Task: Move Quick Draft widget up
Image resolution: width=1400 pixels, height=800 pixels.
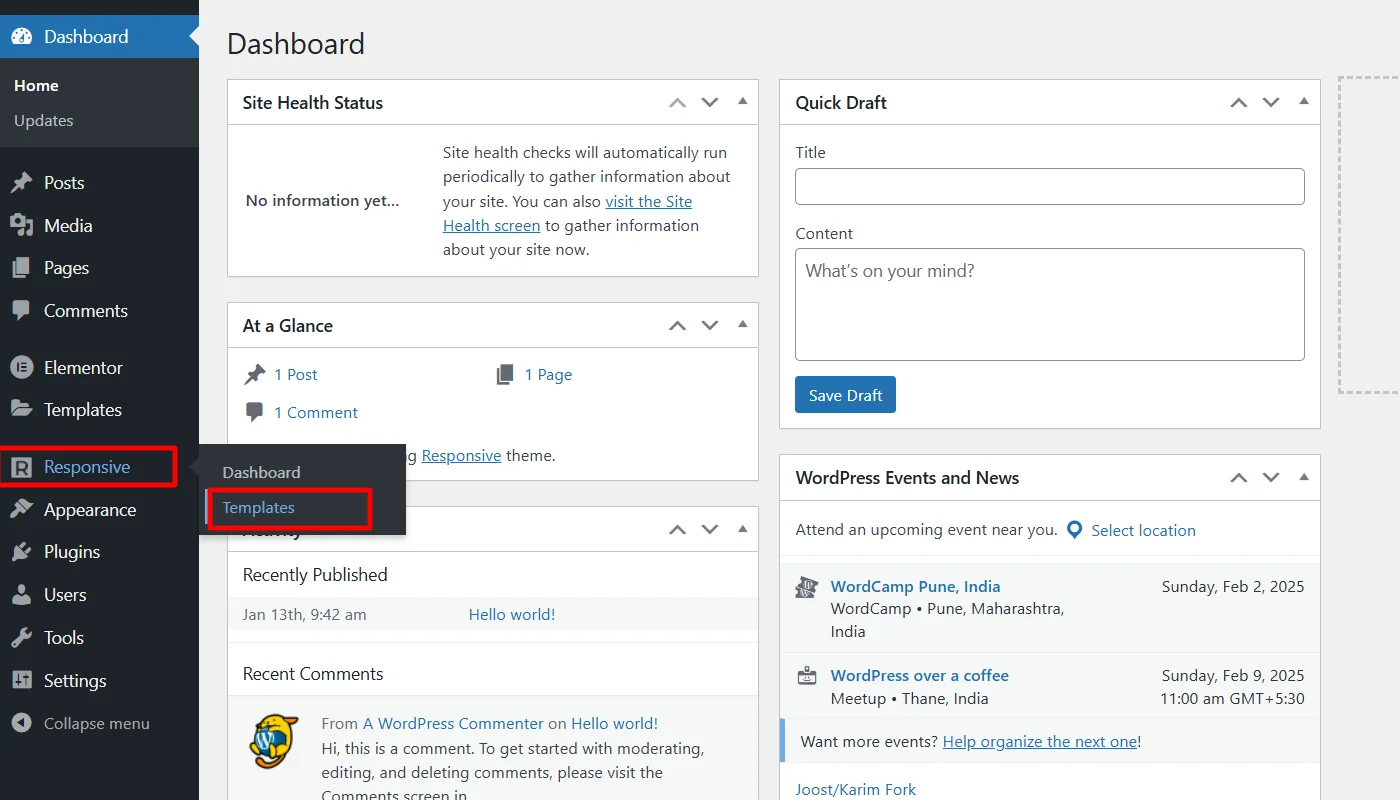Action: coord(1239,103)
